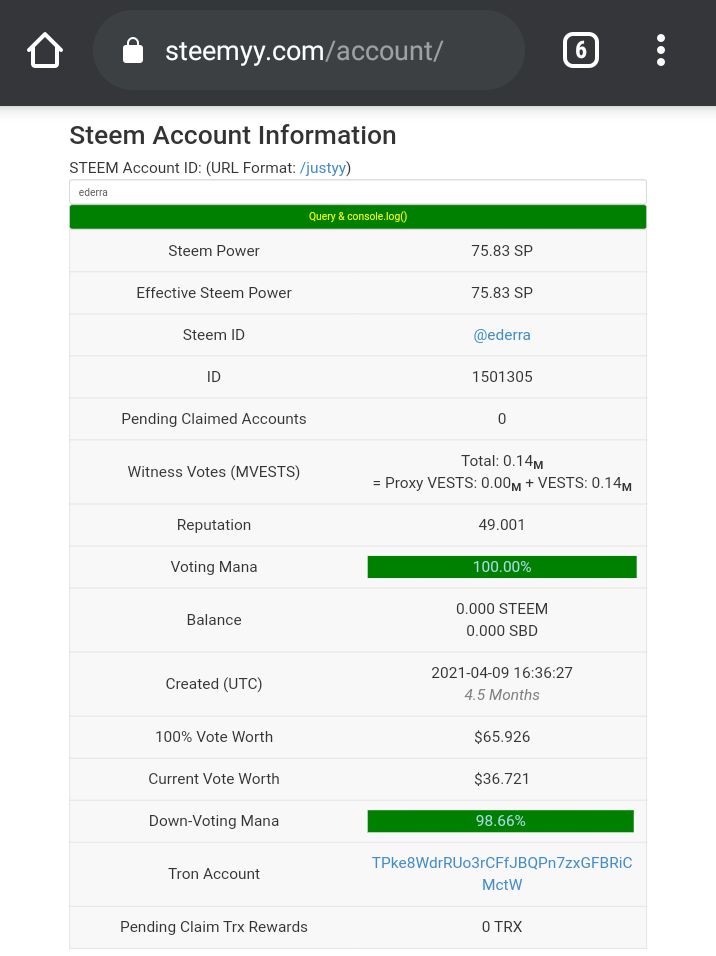Open the @ederra profile link
716x956 pixels.
502,335
